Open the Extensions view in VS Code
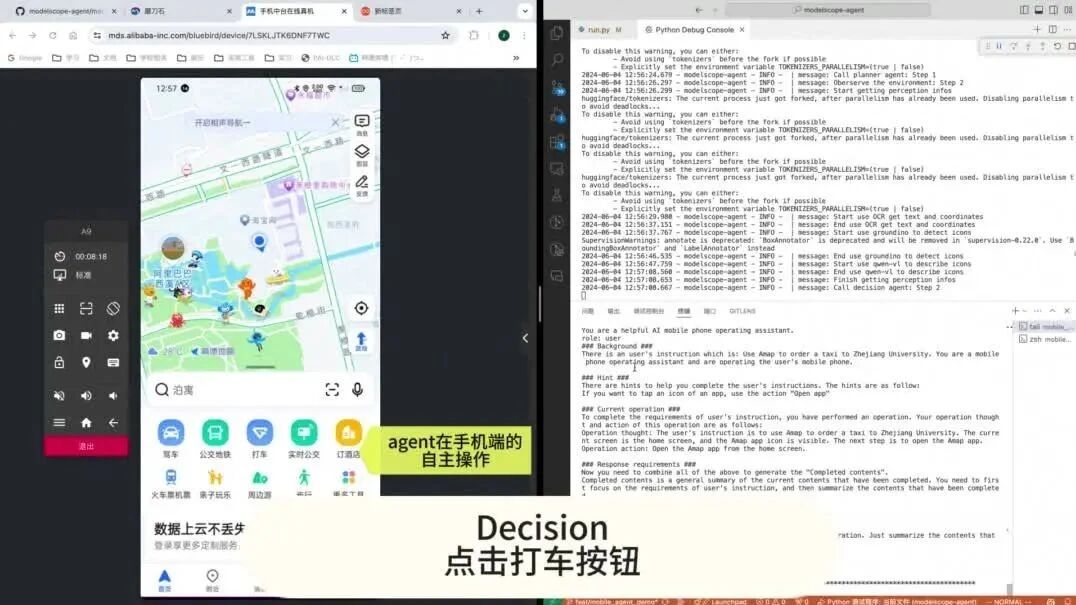 coord(557,142)
